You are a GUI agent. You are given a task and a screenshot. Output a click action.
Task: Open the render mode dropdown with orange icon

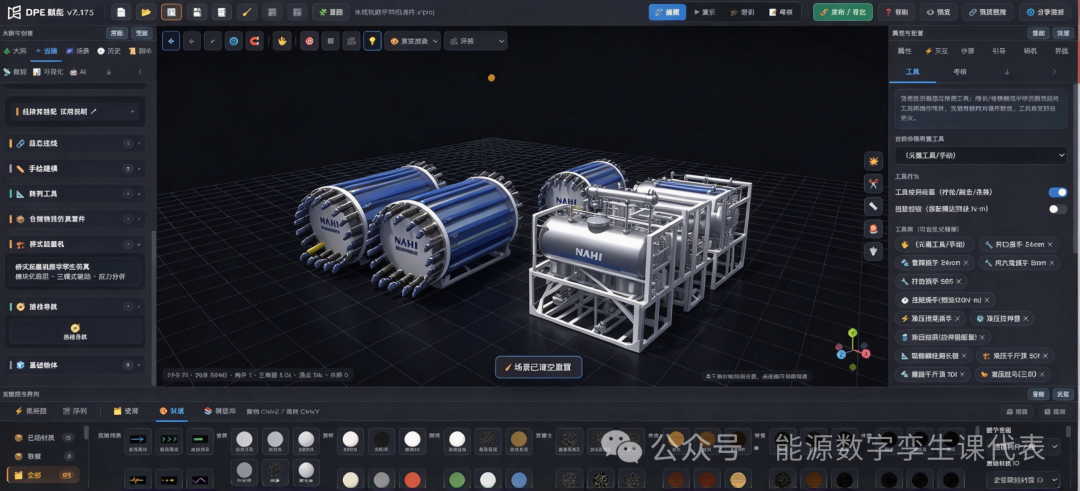[413, 41]
